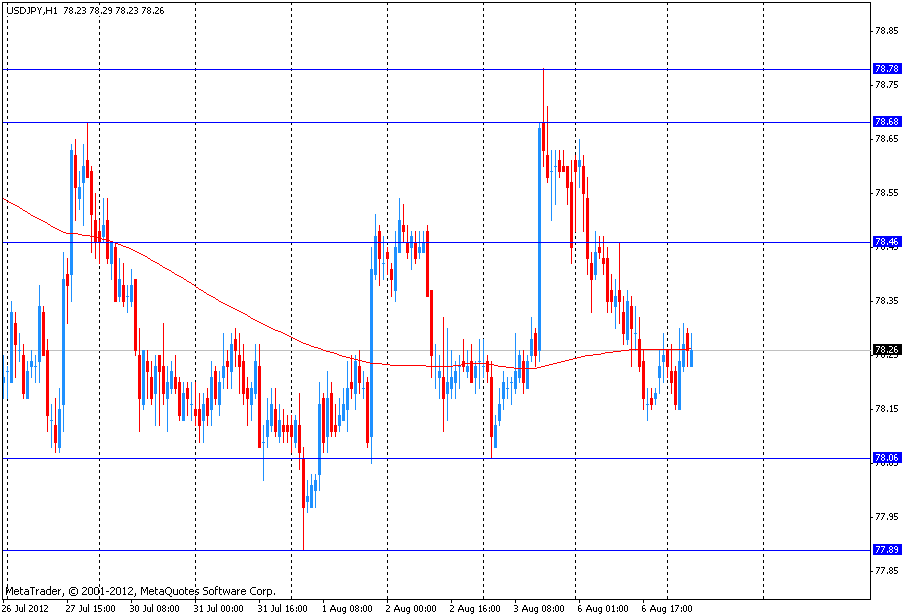Select the 1 Aug 08:00 time label
This screenshot has height=616, width=908.
pos(346,608)
